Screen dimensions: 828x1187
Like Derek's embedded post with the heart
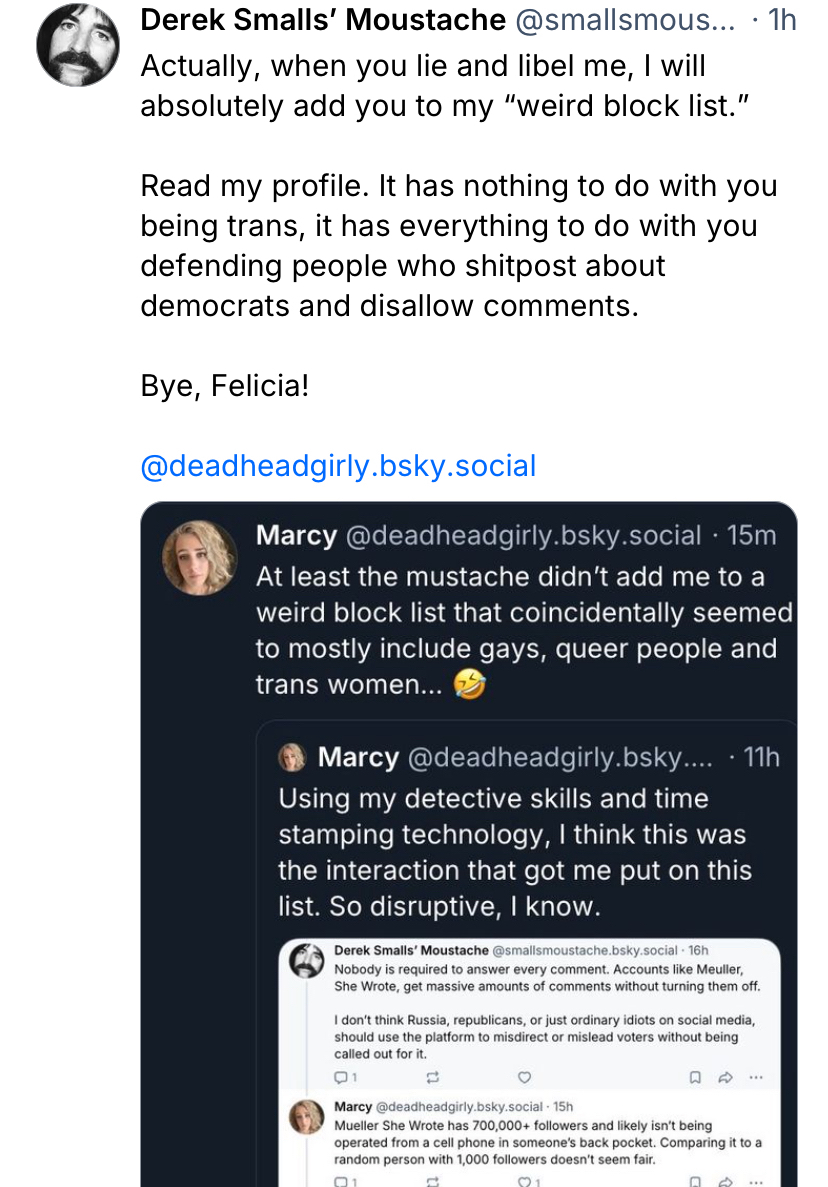[x=524, y=1078]
